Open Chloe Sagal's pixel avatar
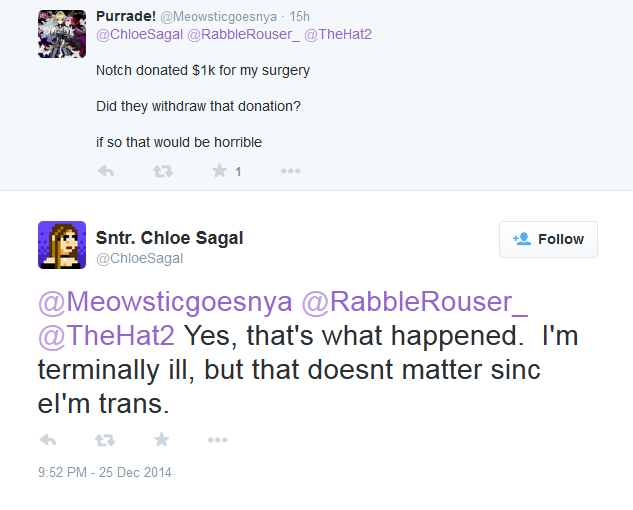Image resolution: width=633 pixels, height=510 pixels. click(x=62, y=245)
